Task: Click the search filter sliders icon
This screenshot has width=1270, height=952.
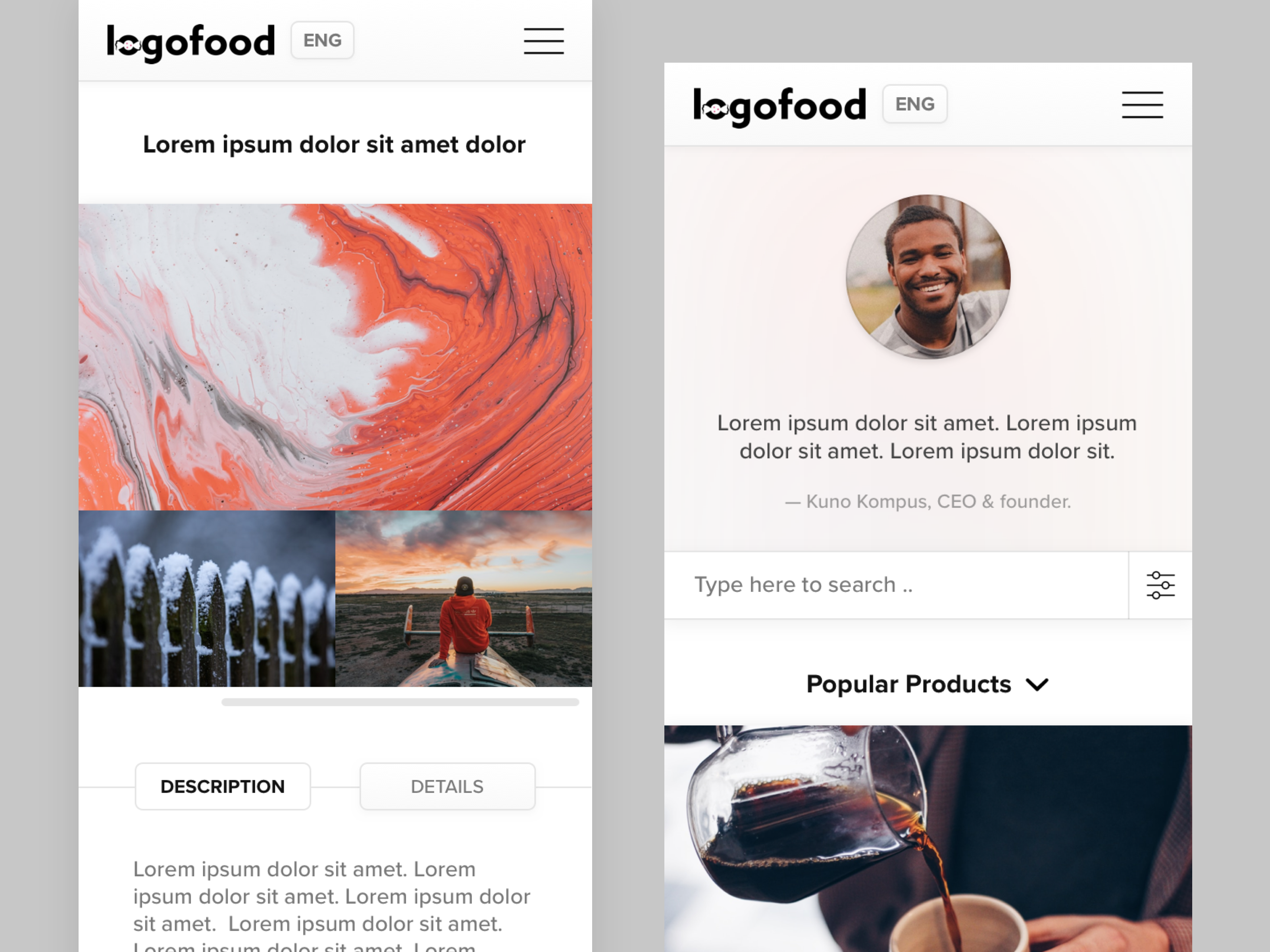Action: point(1160,585)
